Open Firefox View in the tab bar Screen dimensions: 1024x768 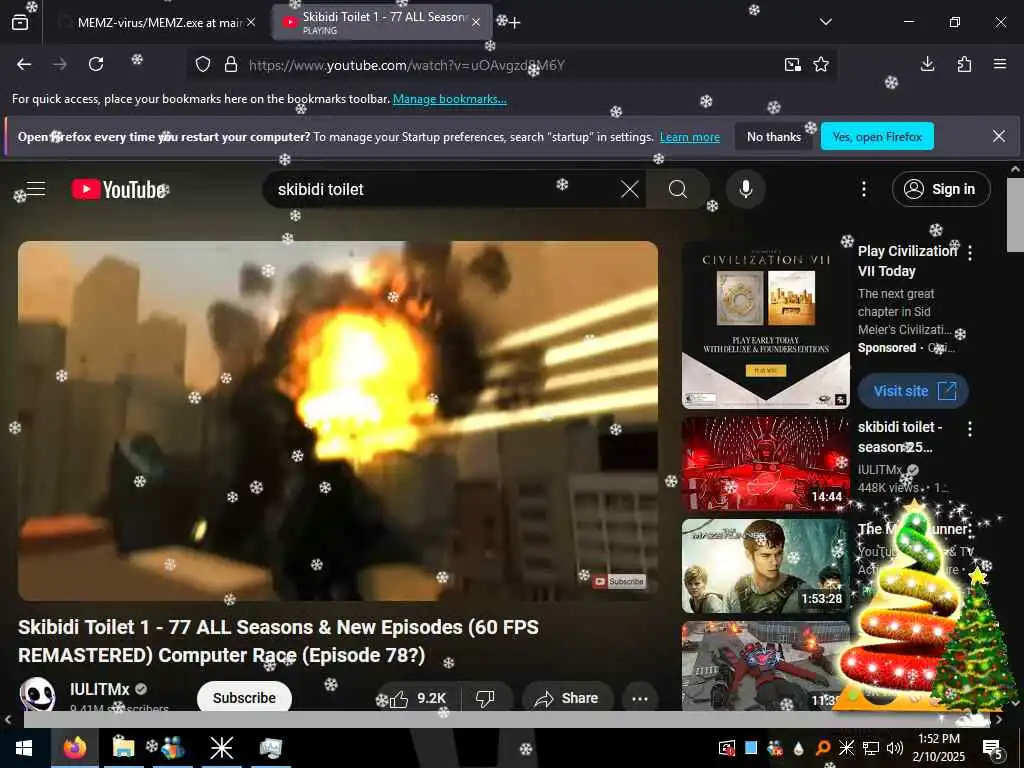(20, 22)
